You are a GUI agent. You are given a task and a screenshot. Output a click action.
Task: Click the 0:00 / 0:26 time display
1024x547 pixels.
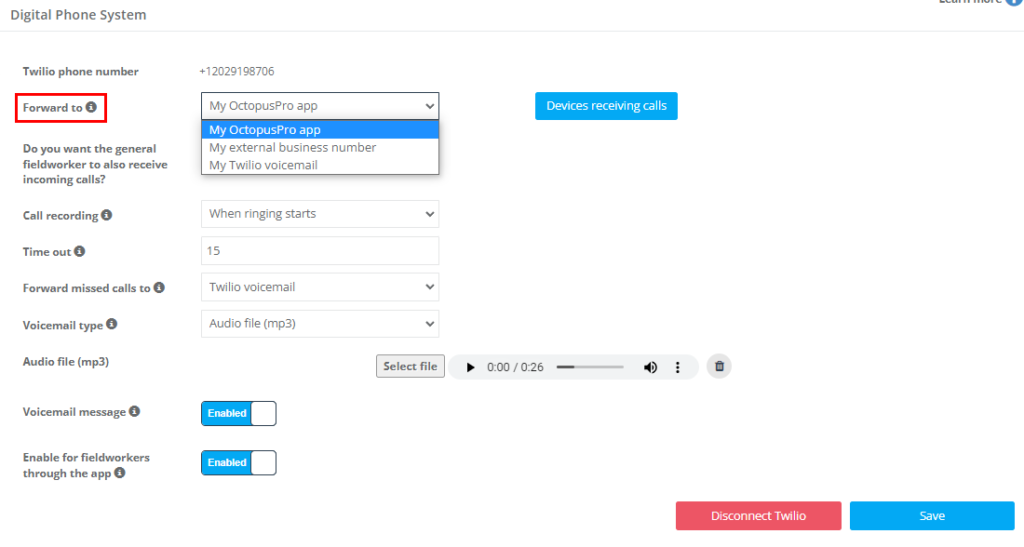point(515,367)
